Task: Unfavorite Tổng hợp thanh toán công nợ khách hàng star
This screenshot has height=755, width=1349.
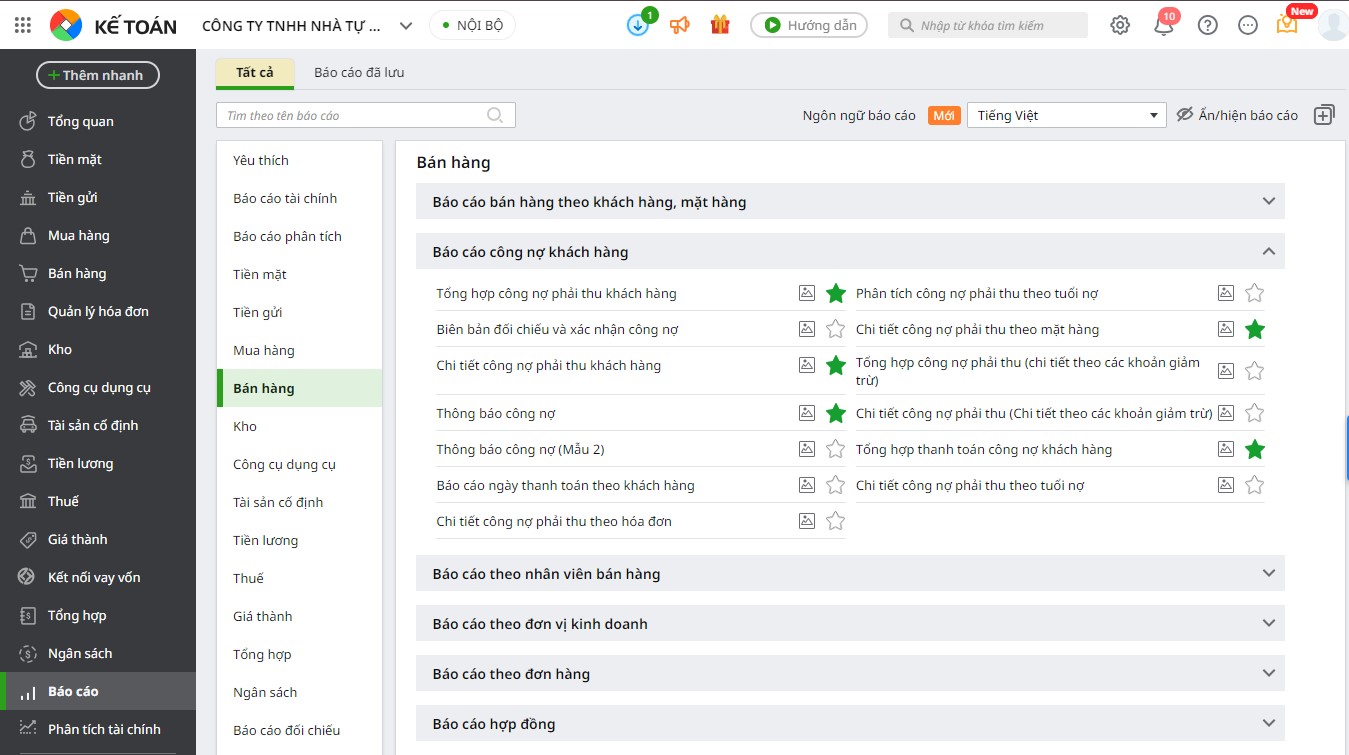Action: click(x=1255, y=449)
